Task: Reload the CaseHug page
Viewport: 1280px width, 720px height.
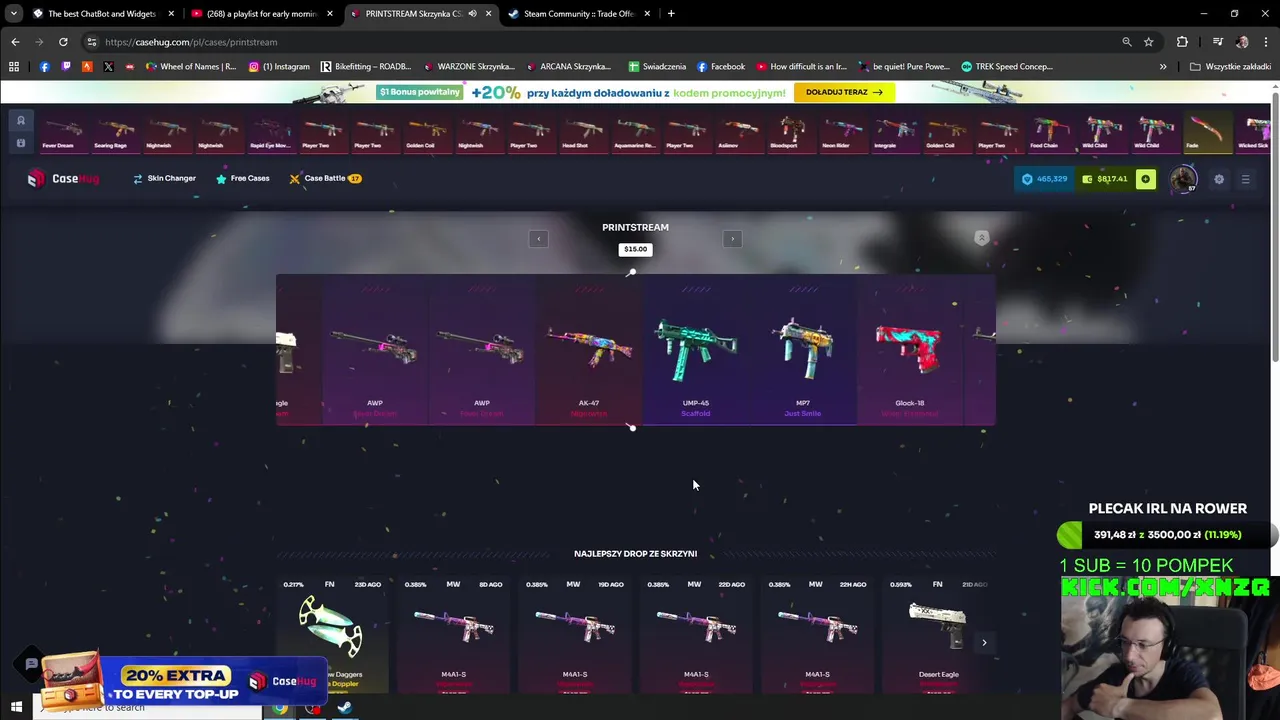Action: 63,42
